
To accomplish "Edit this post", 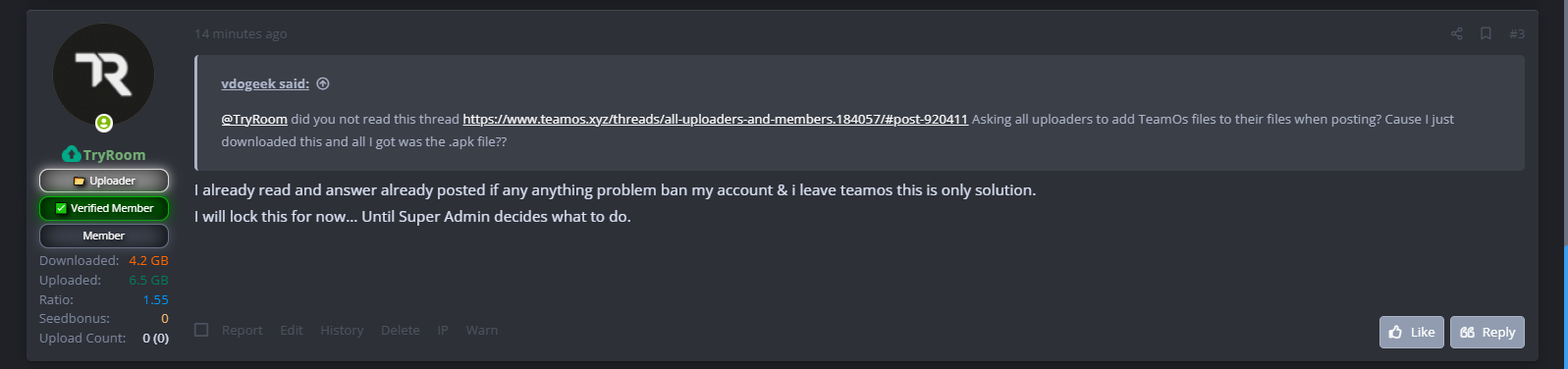I will point(291,330).
